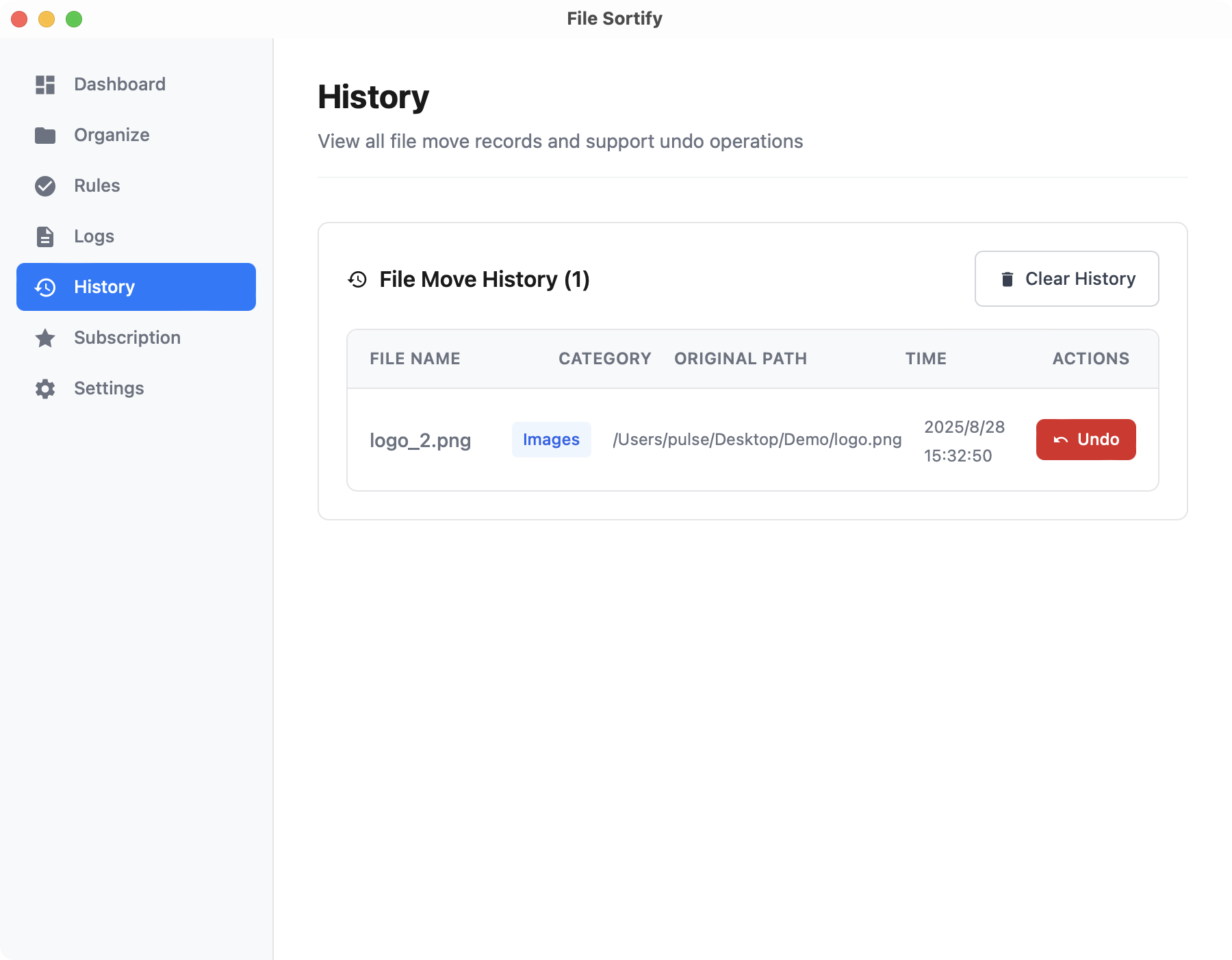
Task: Click the Subscription star icon
Action: coord(45,338)
